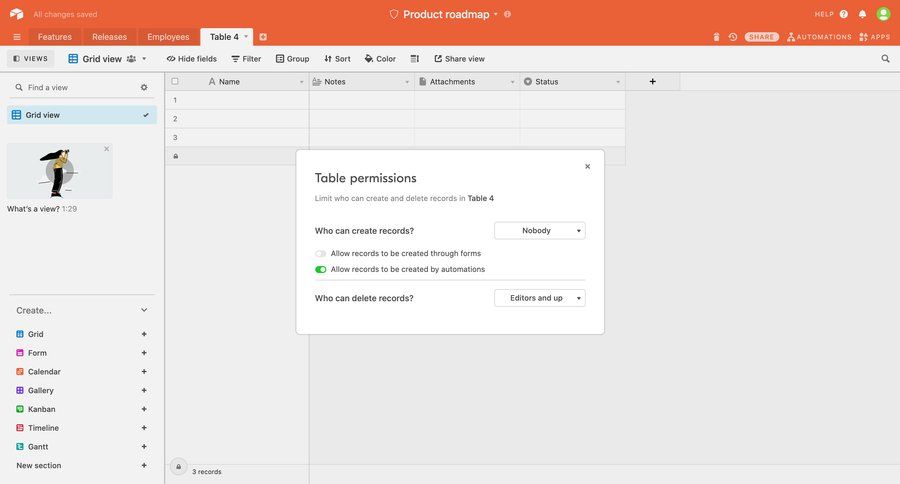Screen dimensions: 900x484
Task: Open the Automations panel
Action: tap(819, 37)
